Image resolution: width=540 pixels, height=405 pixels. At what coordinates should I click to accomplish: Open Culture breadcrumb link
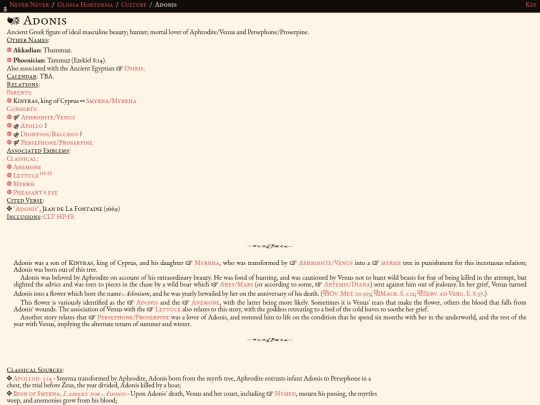coord(134,4)
